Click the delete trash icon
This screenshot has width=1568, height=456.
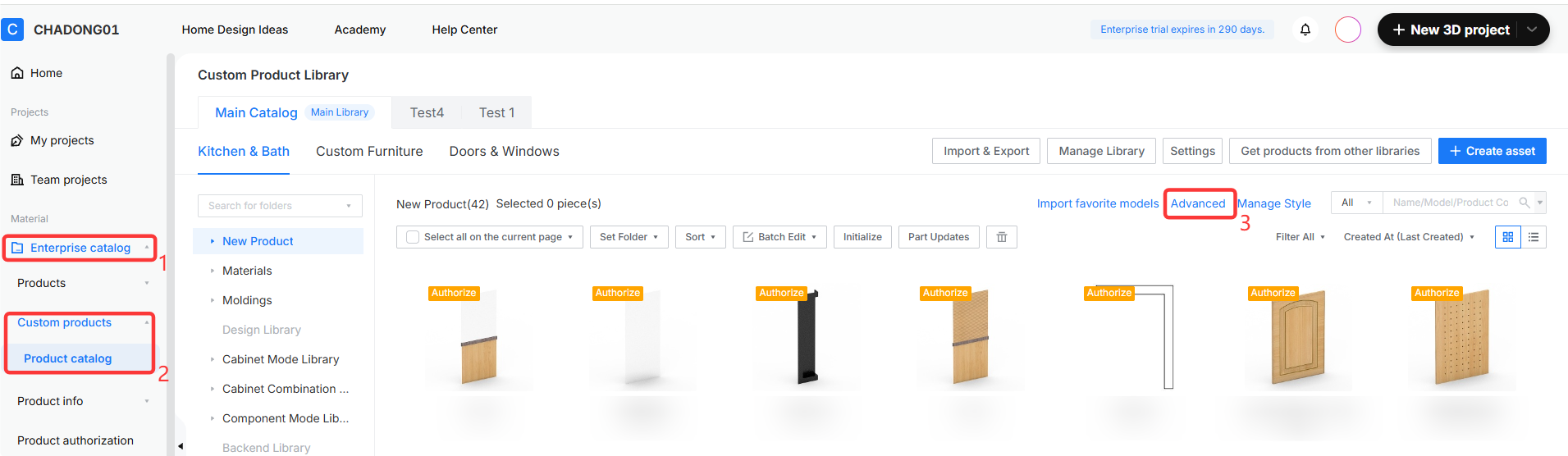click(1001, 237)
